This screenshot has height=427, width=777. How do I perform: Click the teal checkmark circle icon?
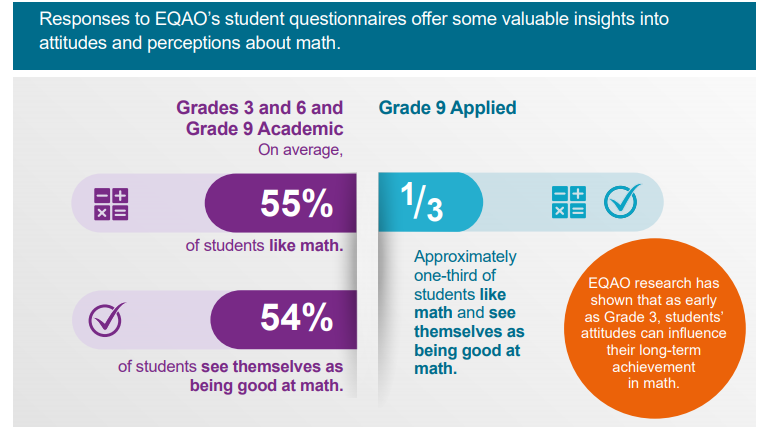tap(621, 202)
